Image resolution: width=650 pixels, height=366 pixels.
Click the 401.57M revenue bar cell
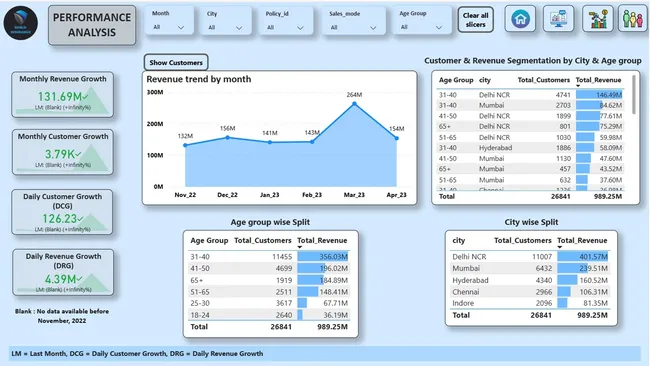(x=583, y=257)
